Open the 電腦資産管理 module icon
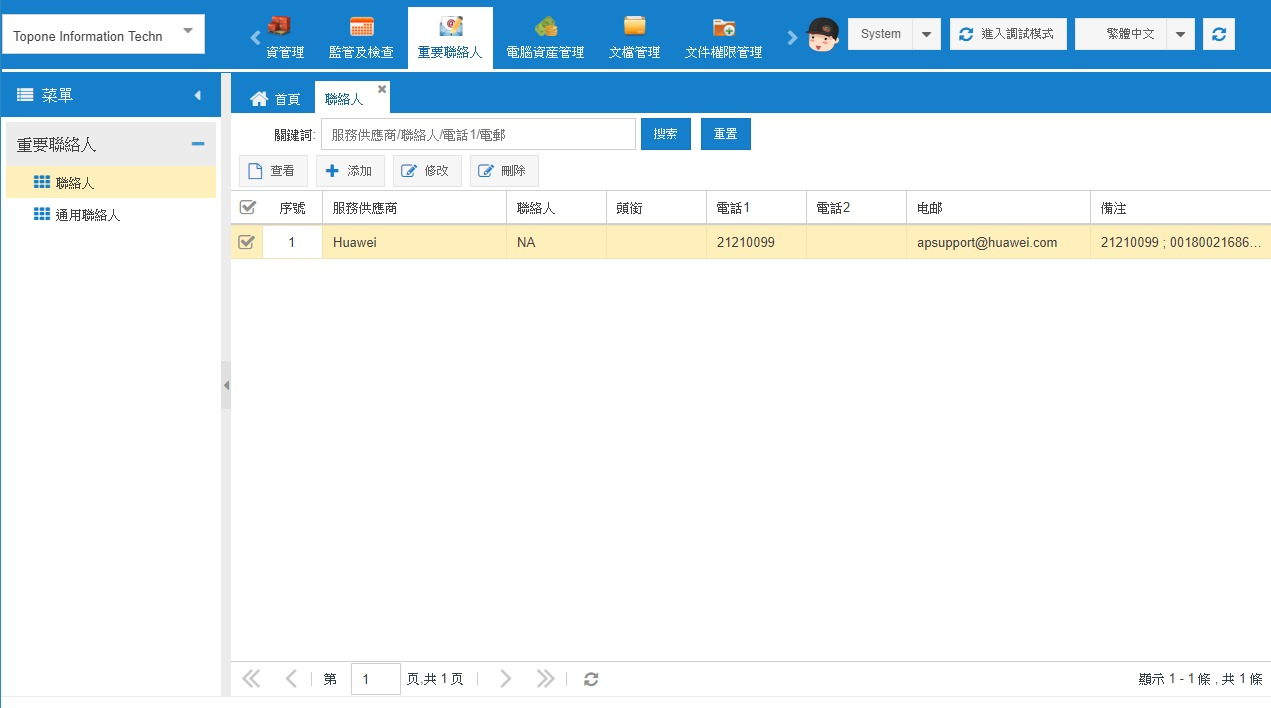The width and height of the screenshot is (1271, 708). (545, 27)
